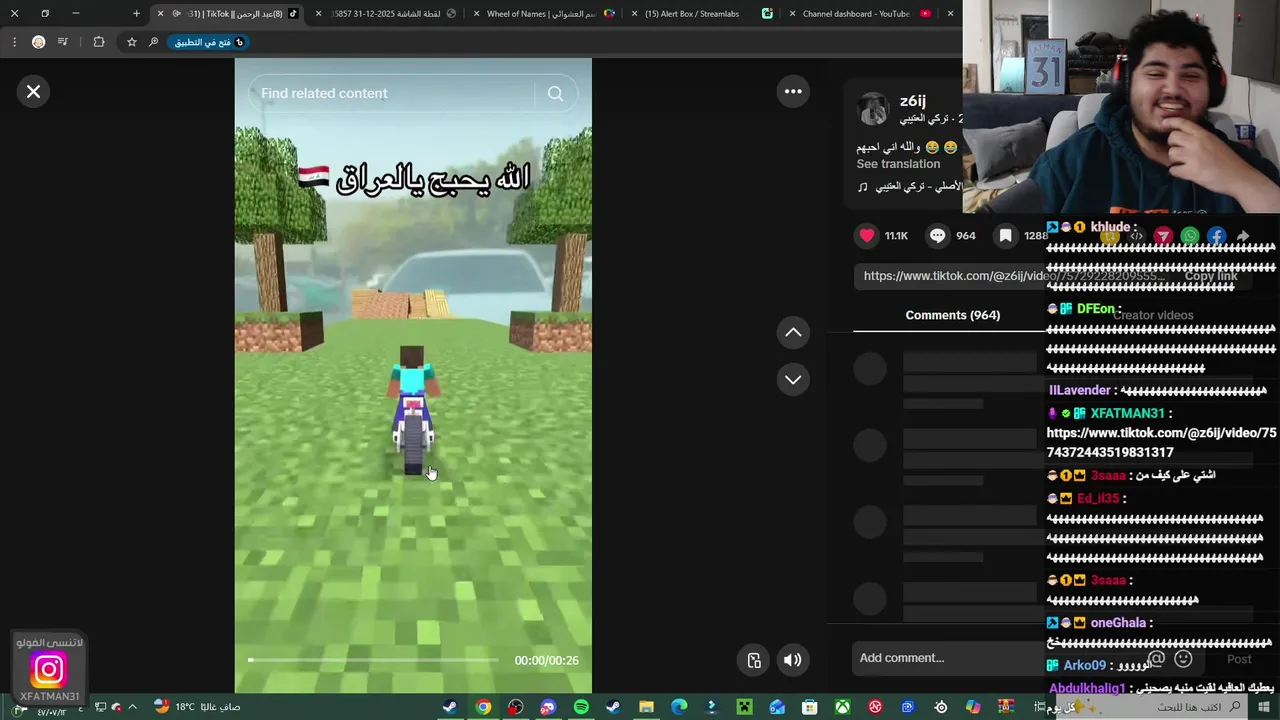
Task: Switch to the Comments (964) tab
Action: click(952, 315)
